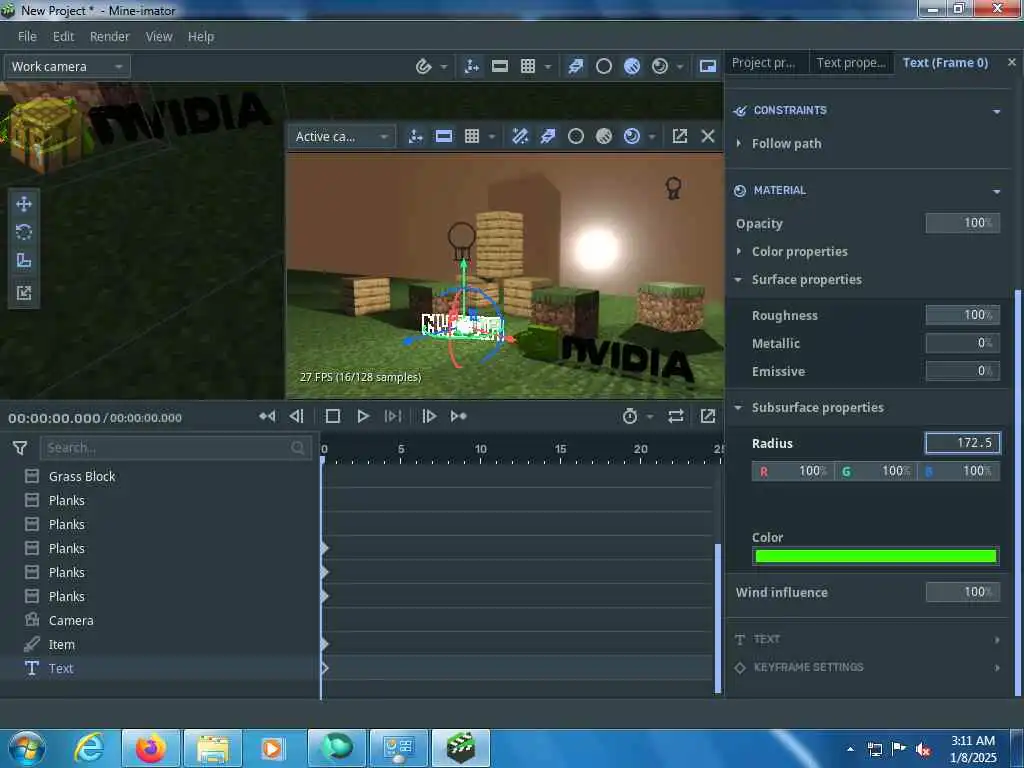Image resolution: width=1024 pixels, height=768 pixels.
Task: Select flat shading circle in camera view toolbar
Action: tap(576, 136)
